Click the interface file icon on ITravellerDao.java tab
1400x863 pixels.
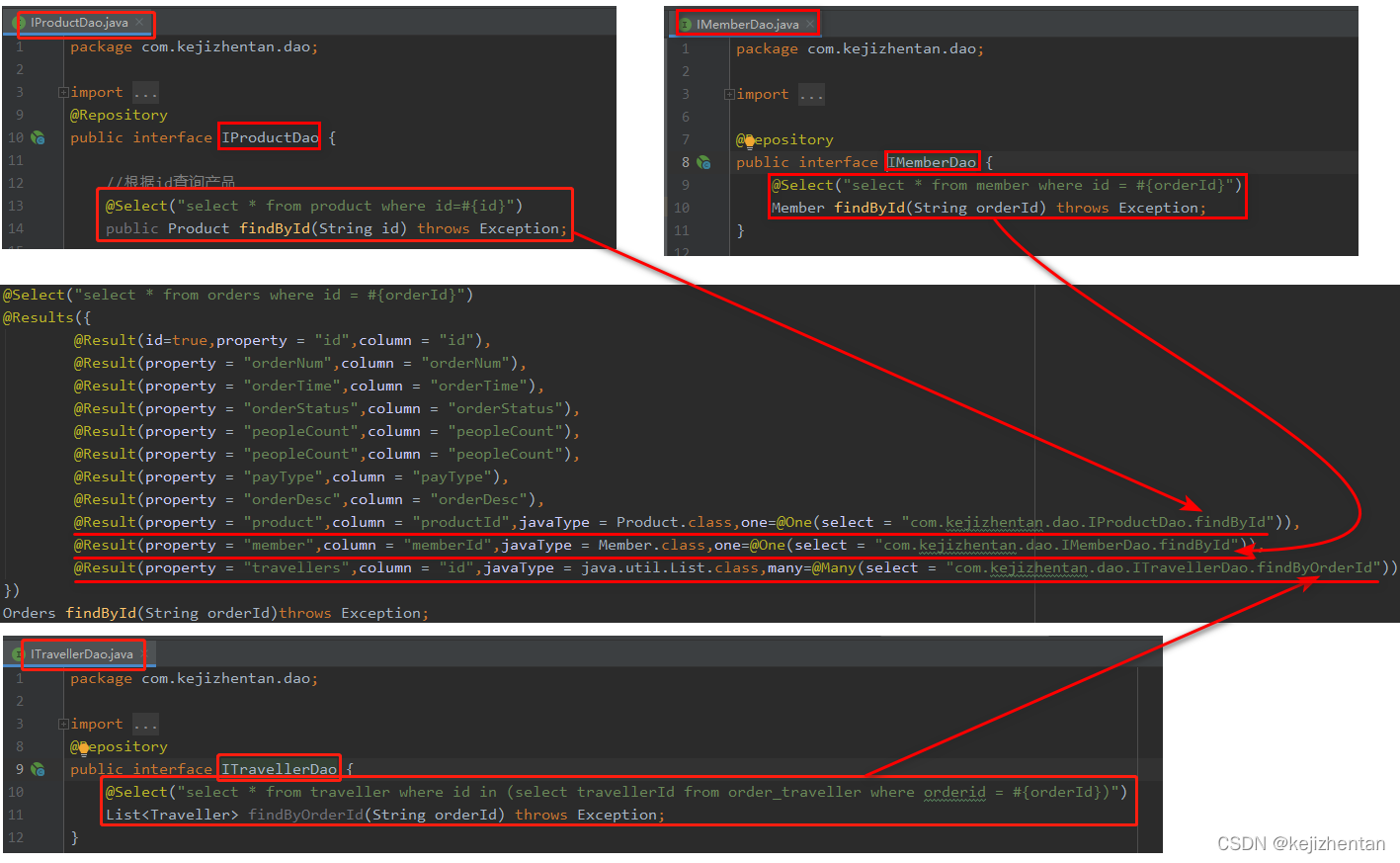pyautogui.click(x=19, y=653)
